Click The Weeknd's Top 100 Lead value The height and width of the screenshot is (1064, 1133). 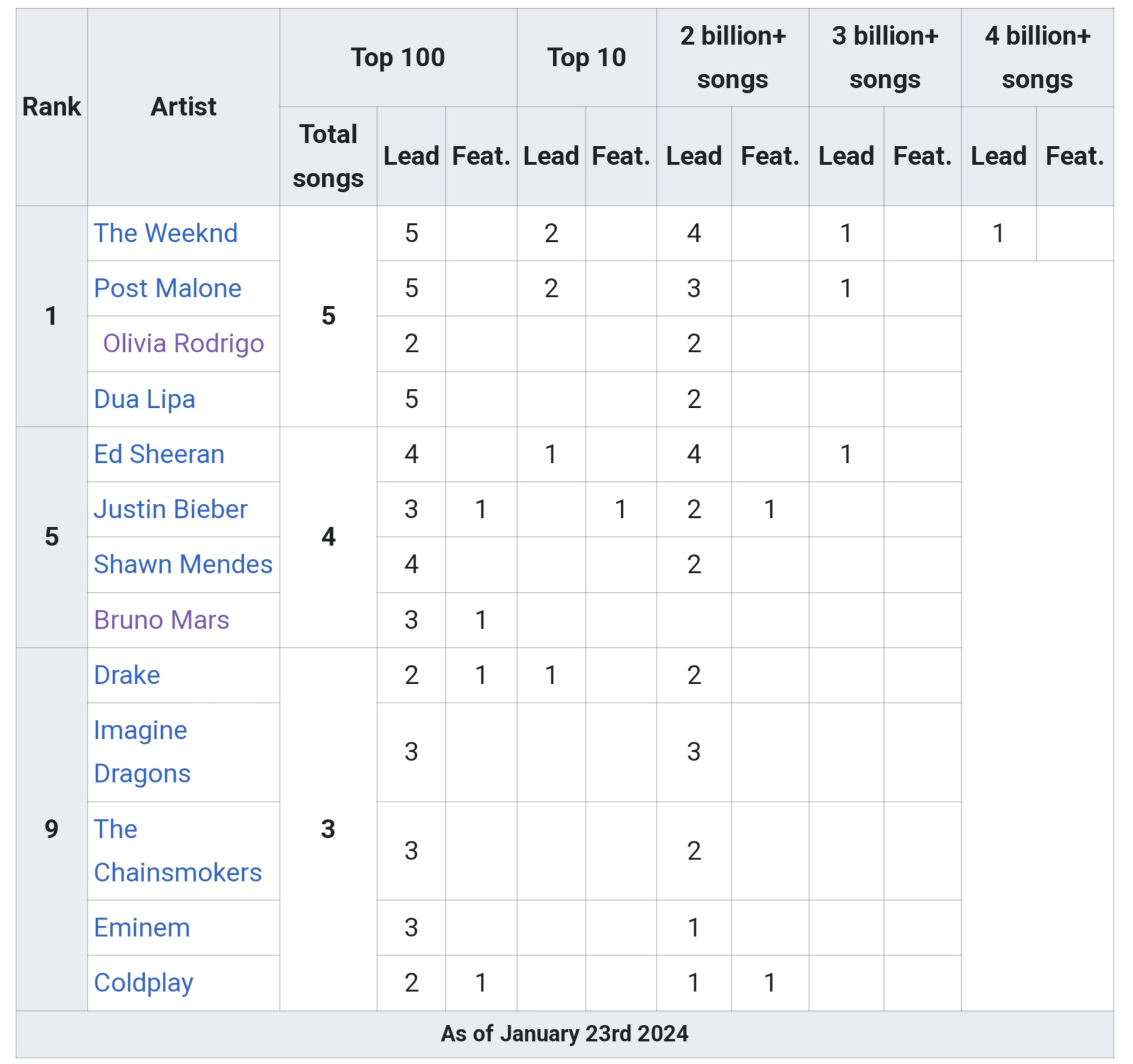411,233
